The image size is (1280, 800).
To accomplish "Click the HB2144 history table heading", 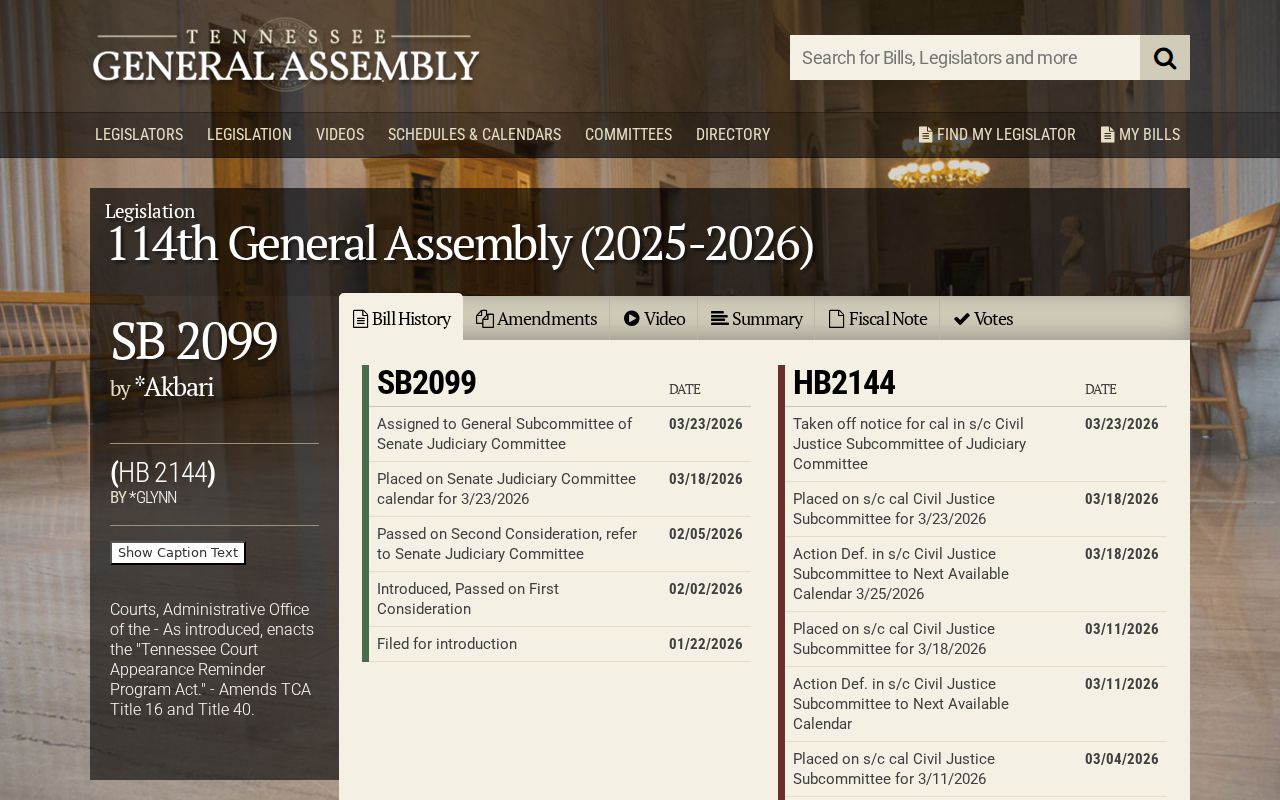I will tap(844, 383).
